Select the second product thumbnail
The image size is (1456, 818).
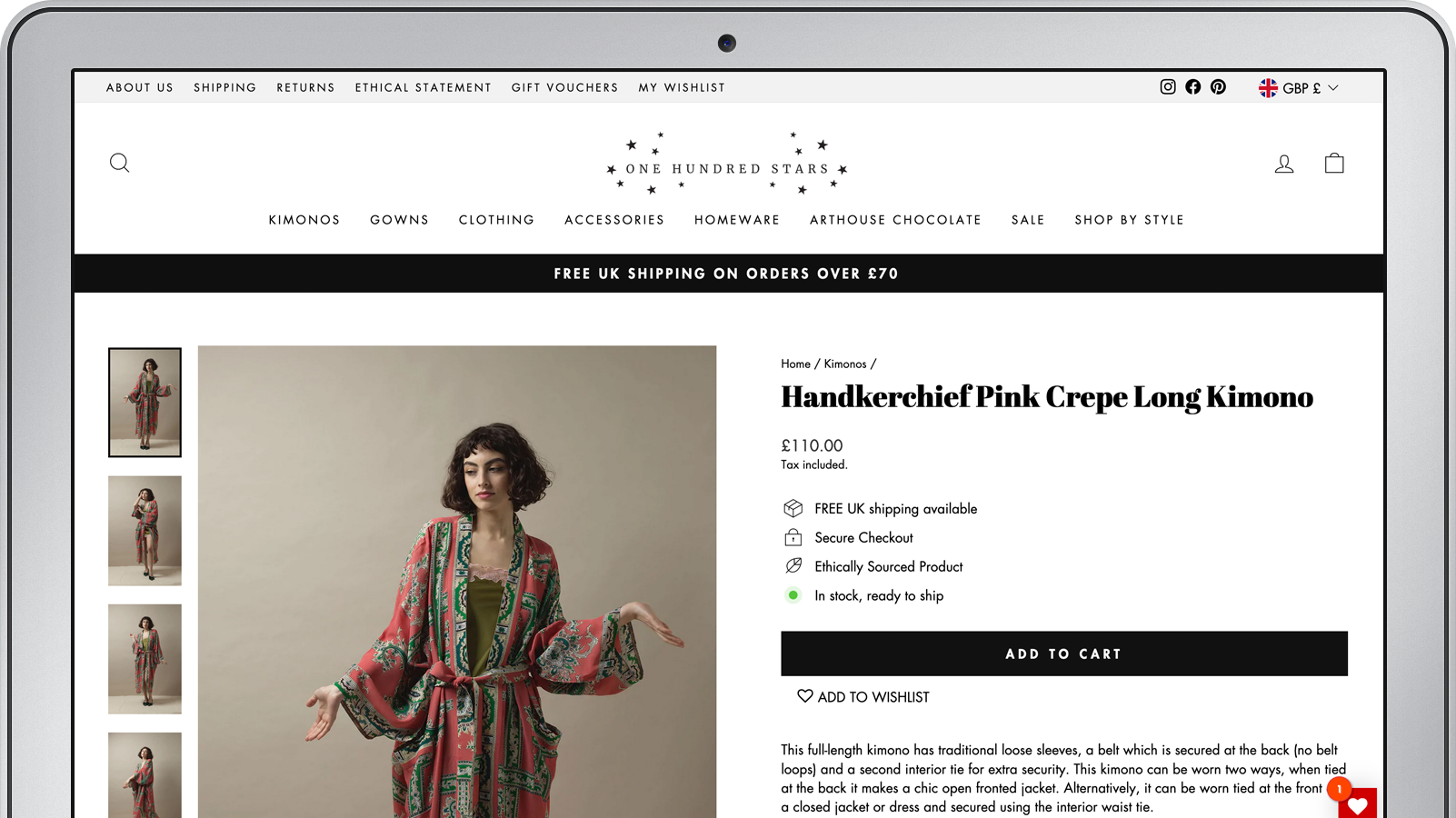coord(145,531)
